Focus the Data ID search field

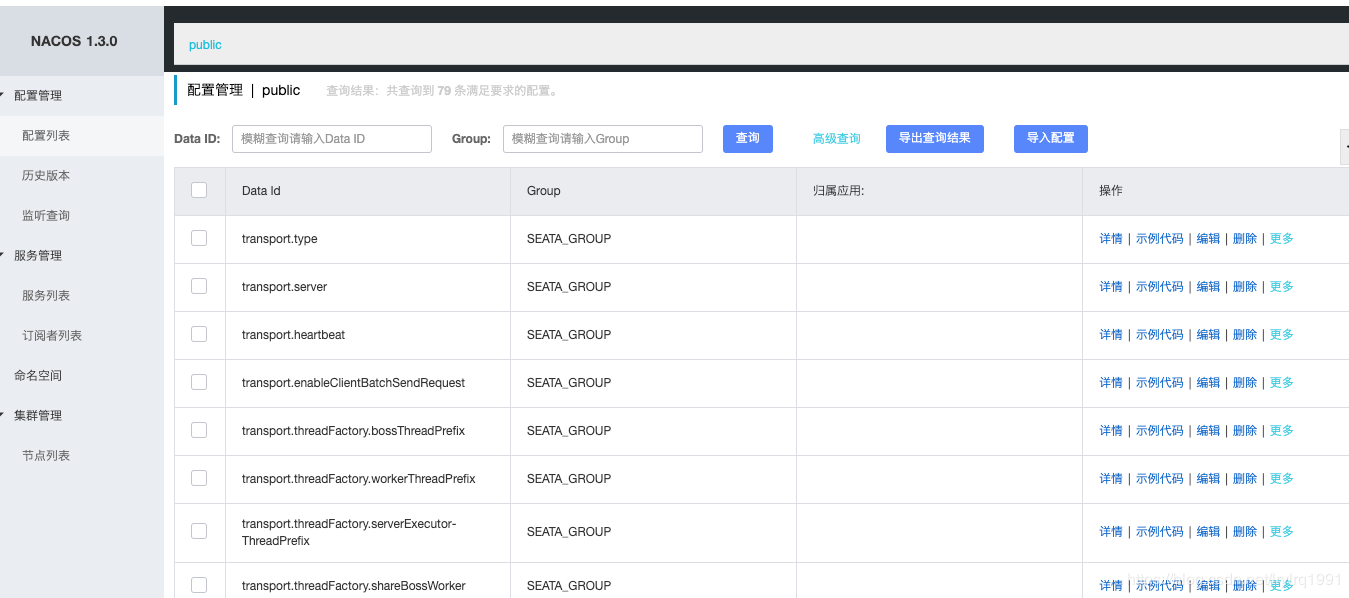(x=332, y=139)
